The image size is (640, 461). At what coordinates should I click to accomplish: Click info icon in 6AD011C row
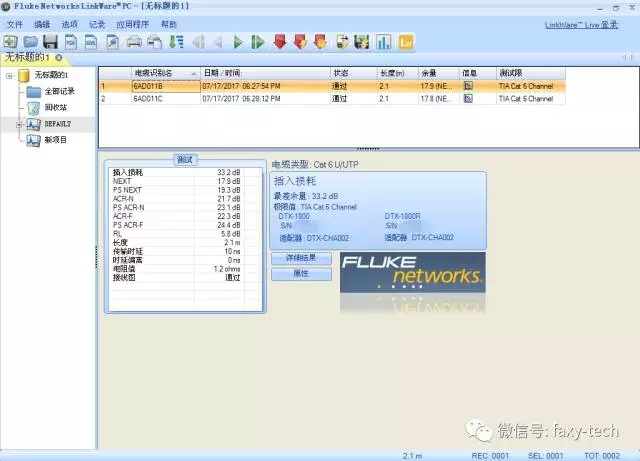pyautogui.click(x=468, y=98)
